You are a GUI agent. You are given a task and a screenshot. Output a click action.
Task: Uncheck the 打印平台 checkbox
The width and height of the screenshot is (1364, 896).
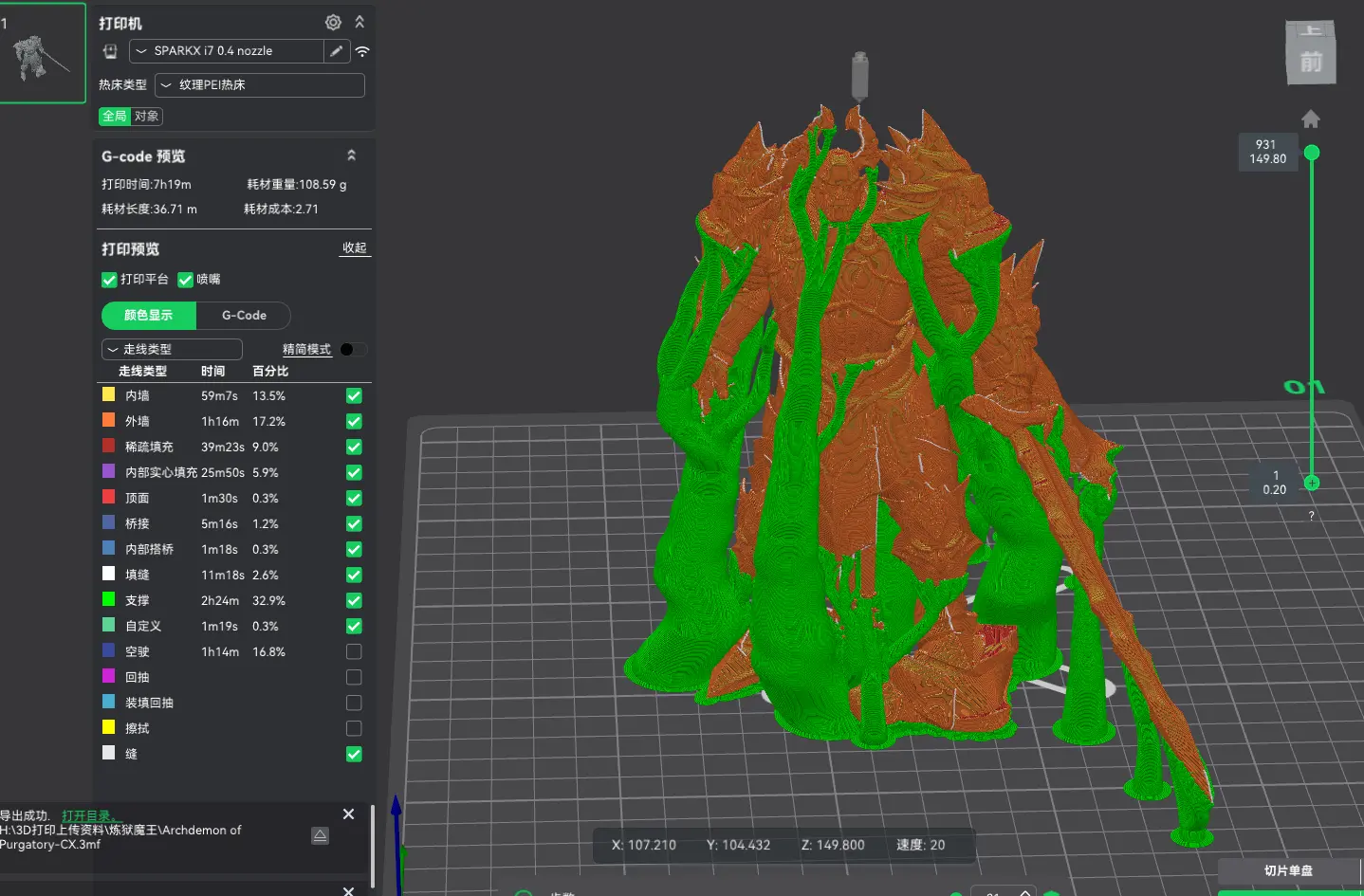[109, 280]
